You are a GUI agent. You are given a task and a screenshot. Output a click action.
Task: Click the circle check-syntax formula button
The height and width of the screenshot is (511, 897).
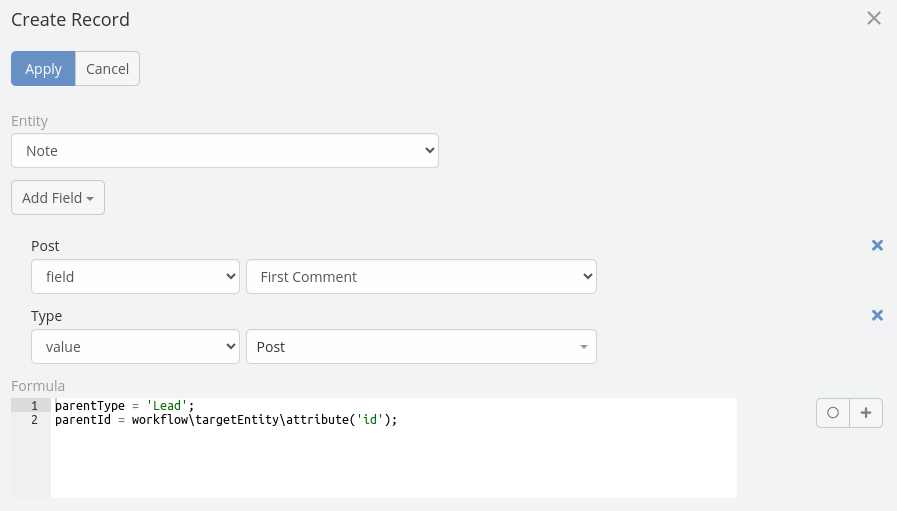(x=833, y=413)
